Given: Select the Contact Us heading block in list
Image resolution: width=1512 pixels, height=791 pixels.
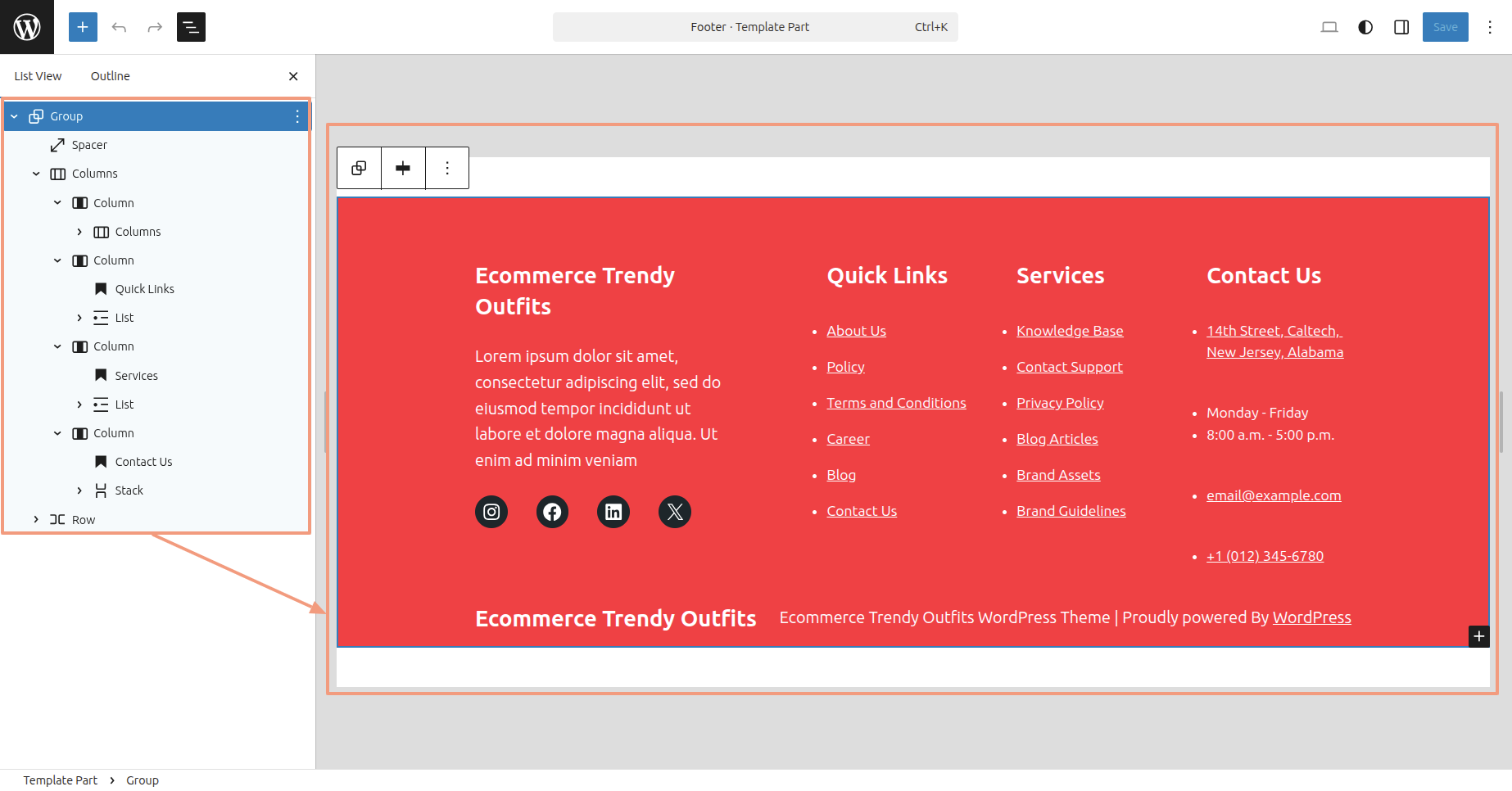Looking at the screenshot, I should pyautogui.click(x=143, y=462).
